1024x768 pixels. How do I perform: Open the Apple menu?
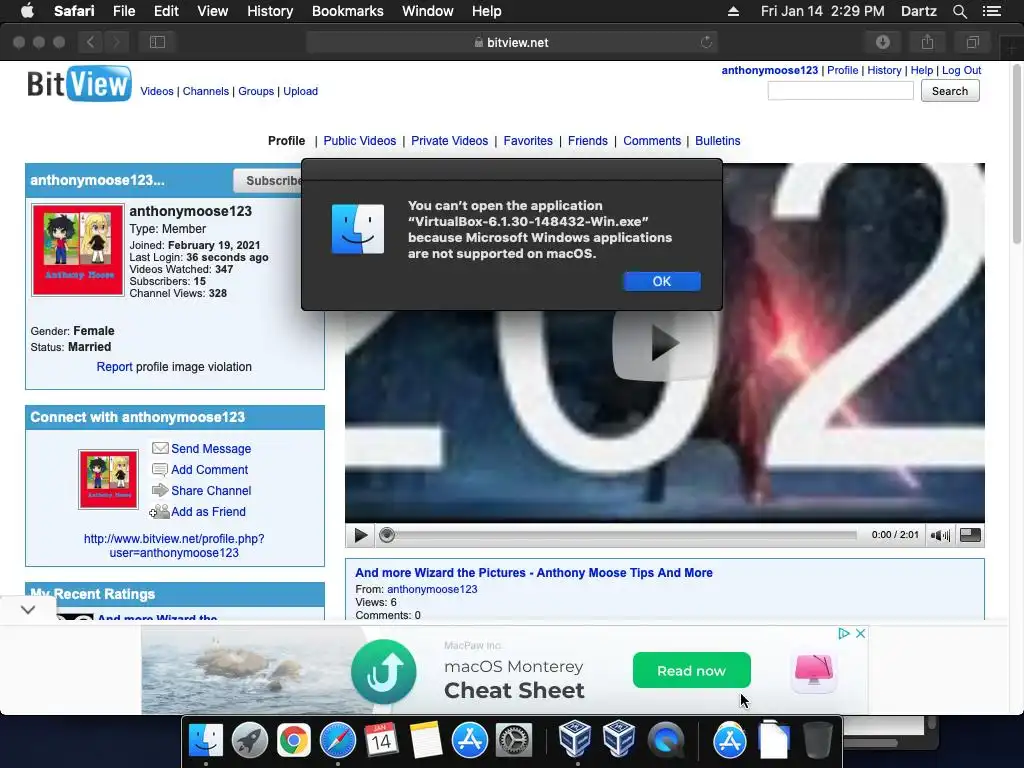point(27,11)
